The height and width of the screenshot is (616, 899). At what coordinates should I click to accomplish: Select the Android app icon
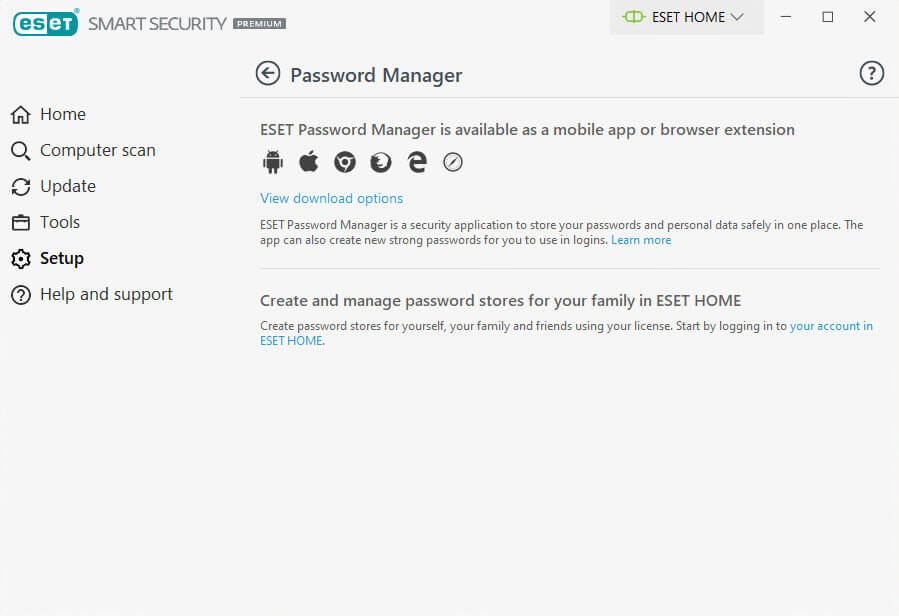tap(273, 162)
